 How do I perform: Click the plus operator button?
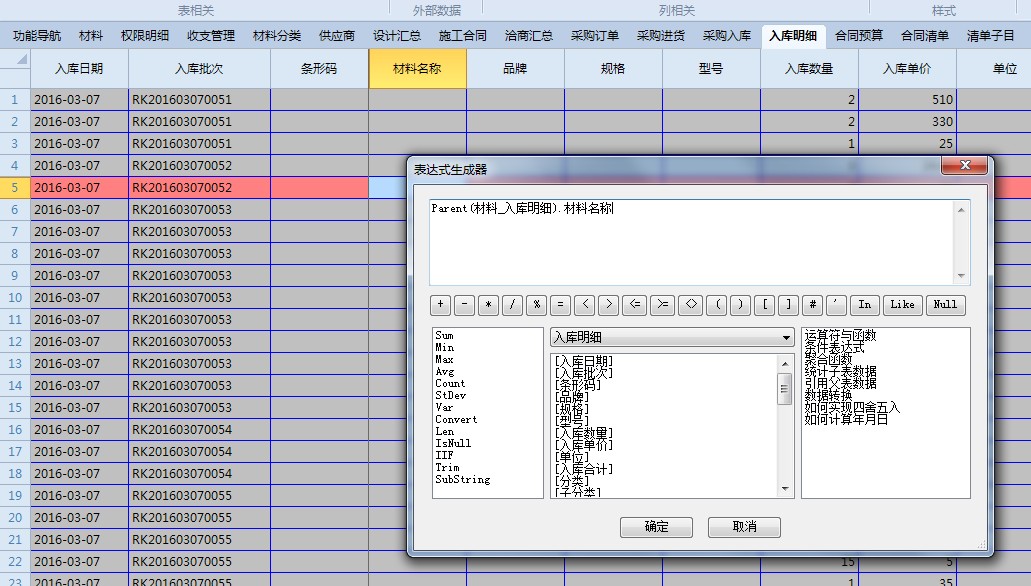[441, 305]
